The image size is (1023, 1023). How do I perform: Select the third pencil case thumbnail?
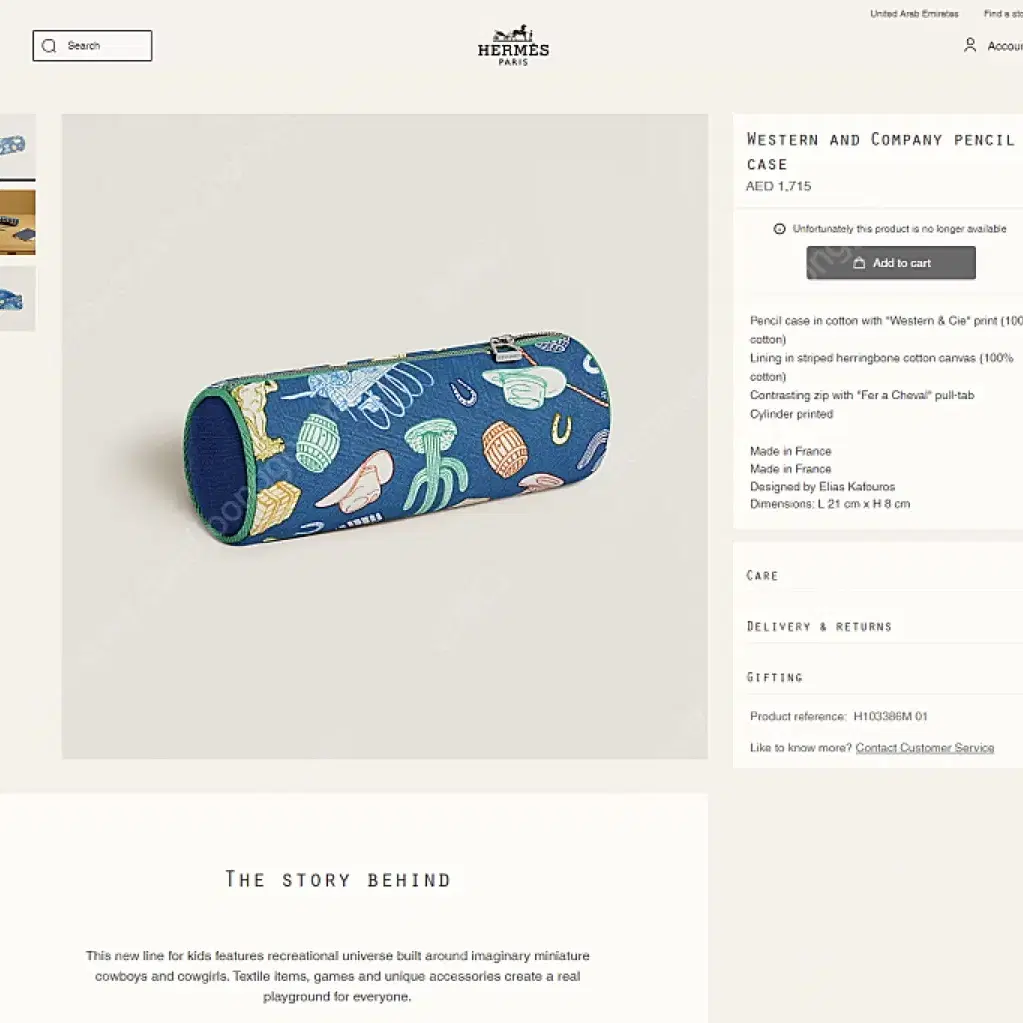click(x=18, y=299)
